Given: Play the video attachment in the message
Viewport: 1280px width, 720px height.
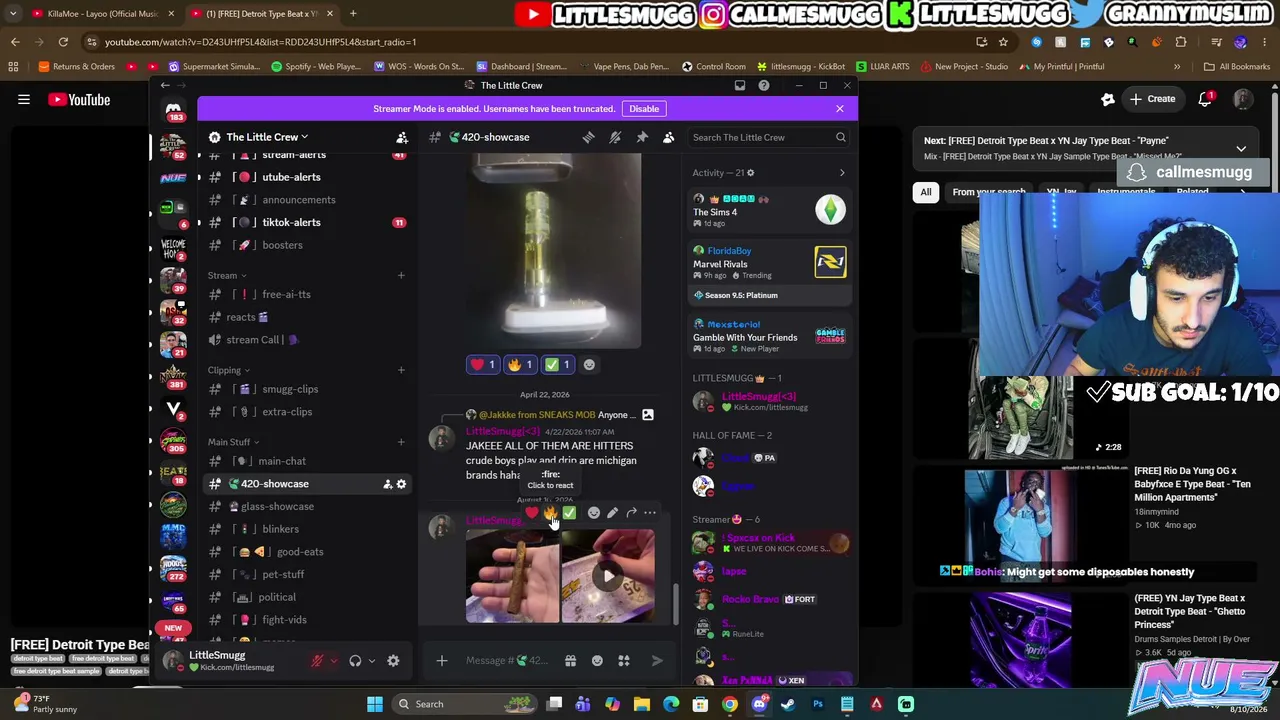Looking at the screenshot, I should point(608,576).
